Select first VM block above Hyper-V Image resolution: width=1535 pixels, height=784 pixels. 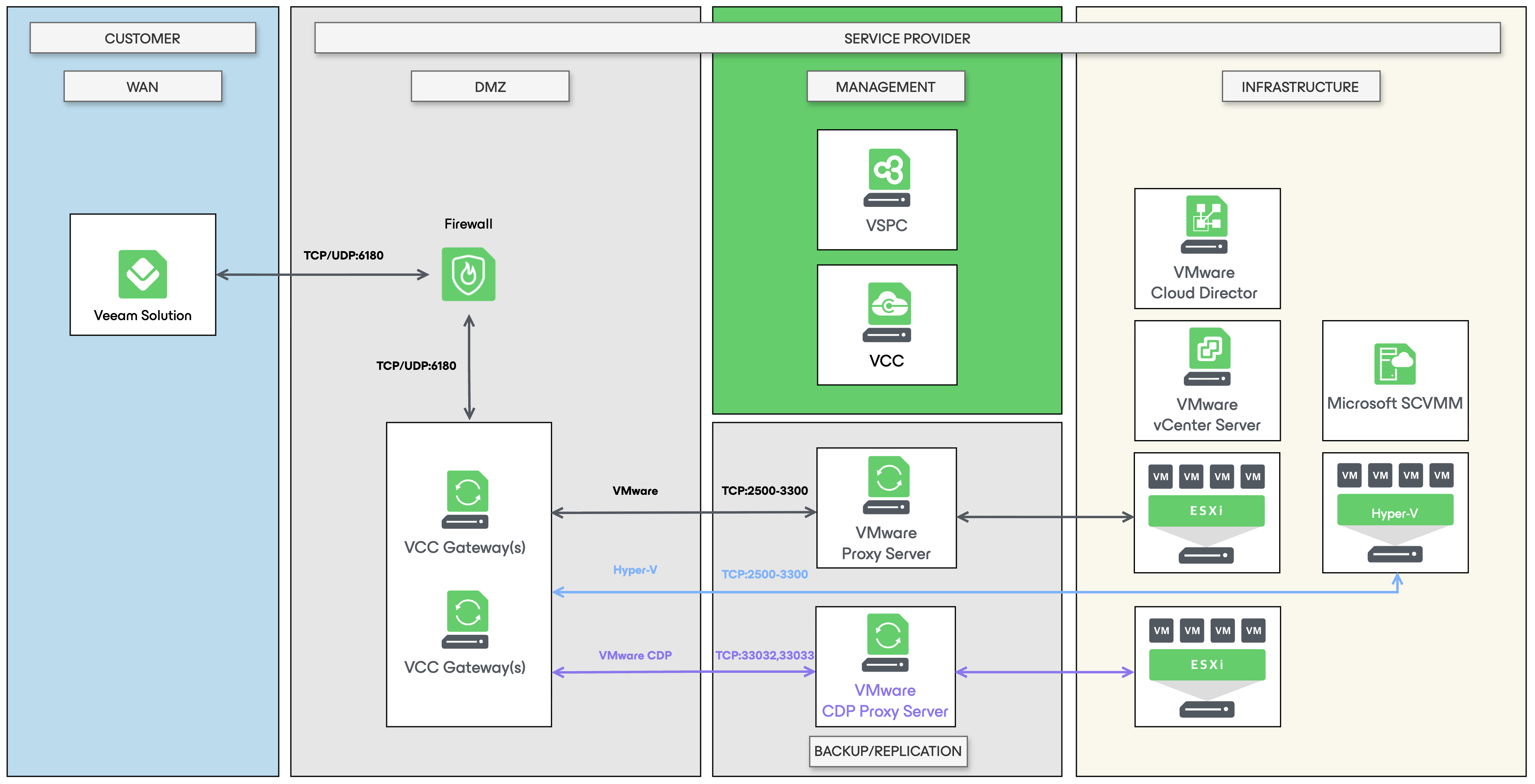coord(1350,476)
